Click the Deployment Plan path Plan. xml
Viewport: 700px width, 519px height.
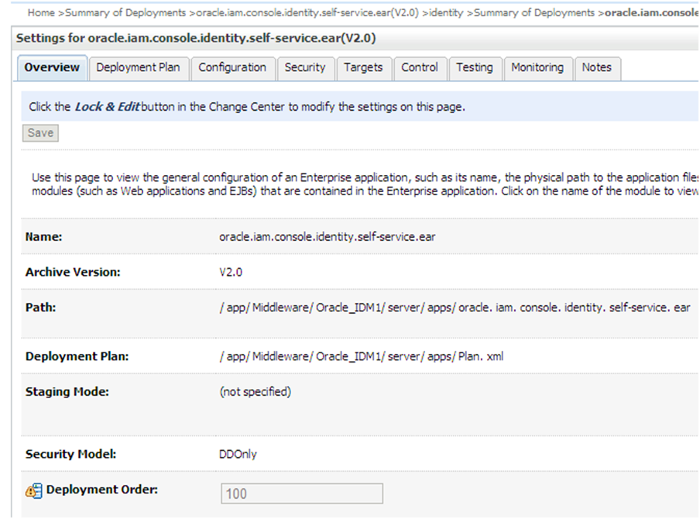tap(362, 357)
